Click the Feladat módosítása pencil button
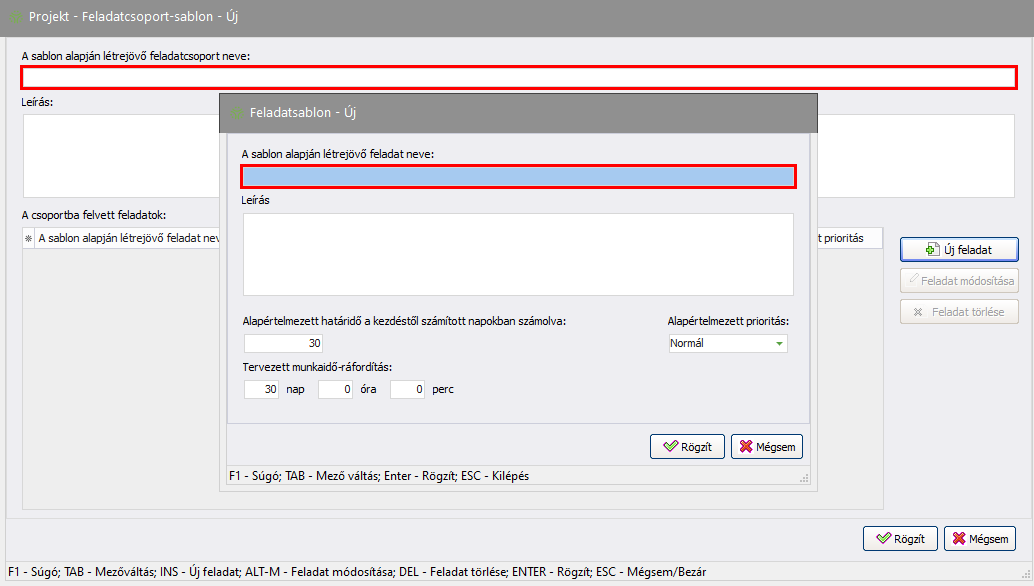The height and width of the screenshot is (586, 1034). click(x=959, y=281)
